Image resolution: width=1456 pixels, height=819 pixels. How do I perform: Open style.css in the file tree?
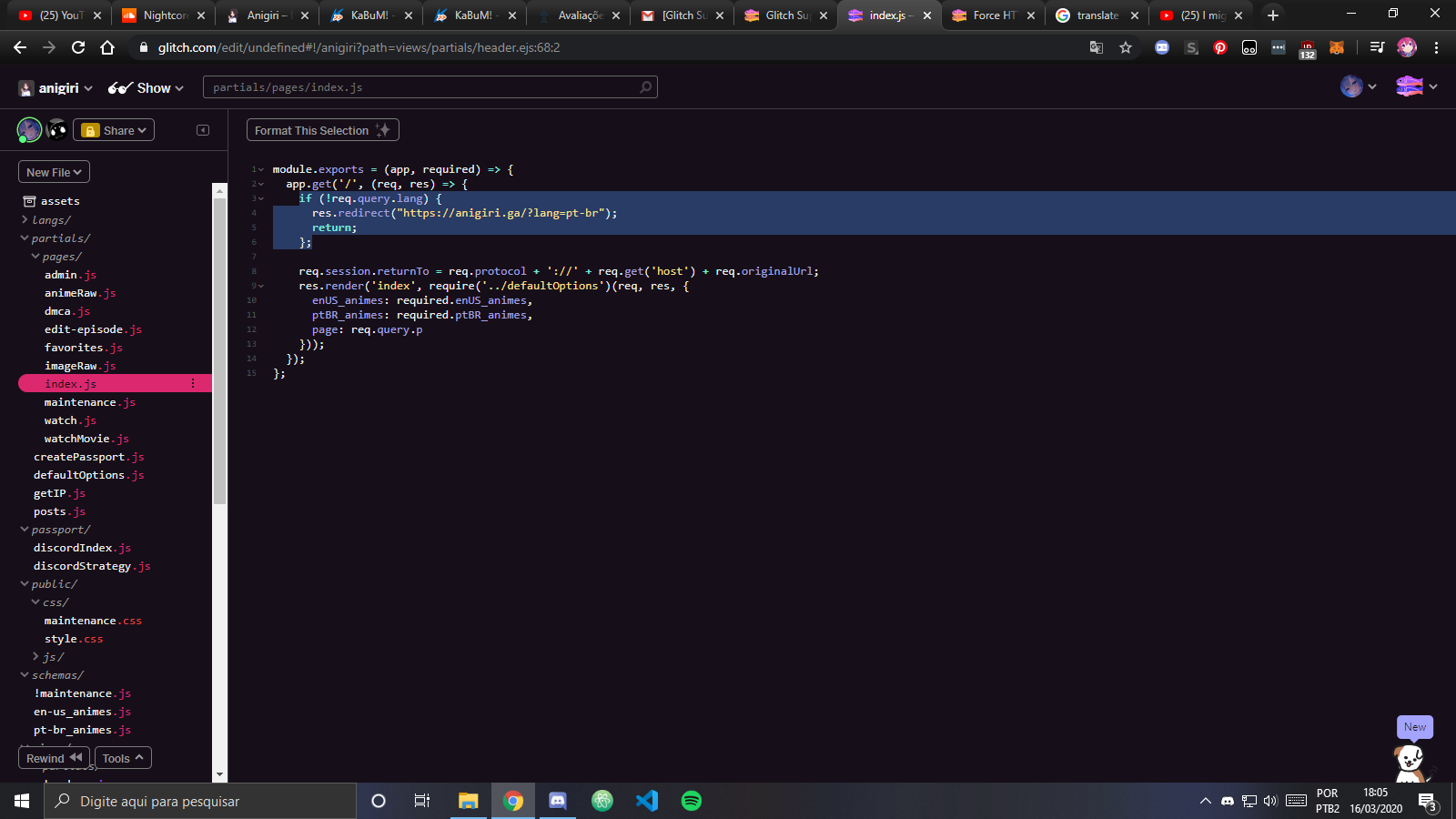[x=74, y=639]
